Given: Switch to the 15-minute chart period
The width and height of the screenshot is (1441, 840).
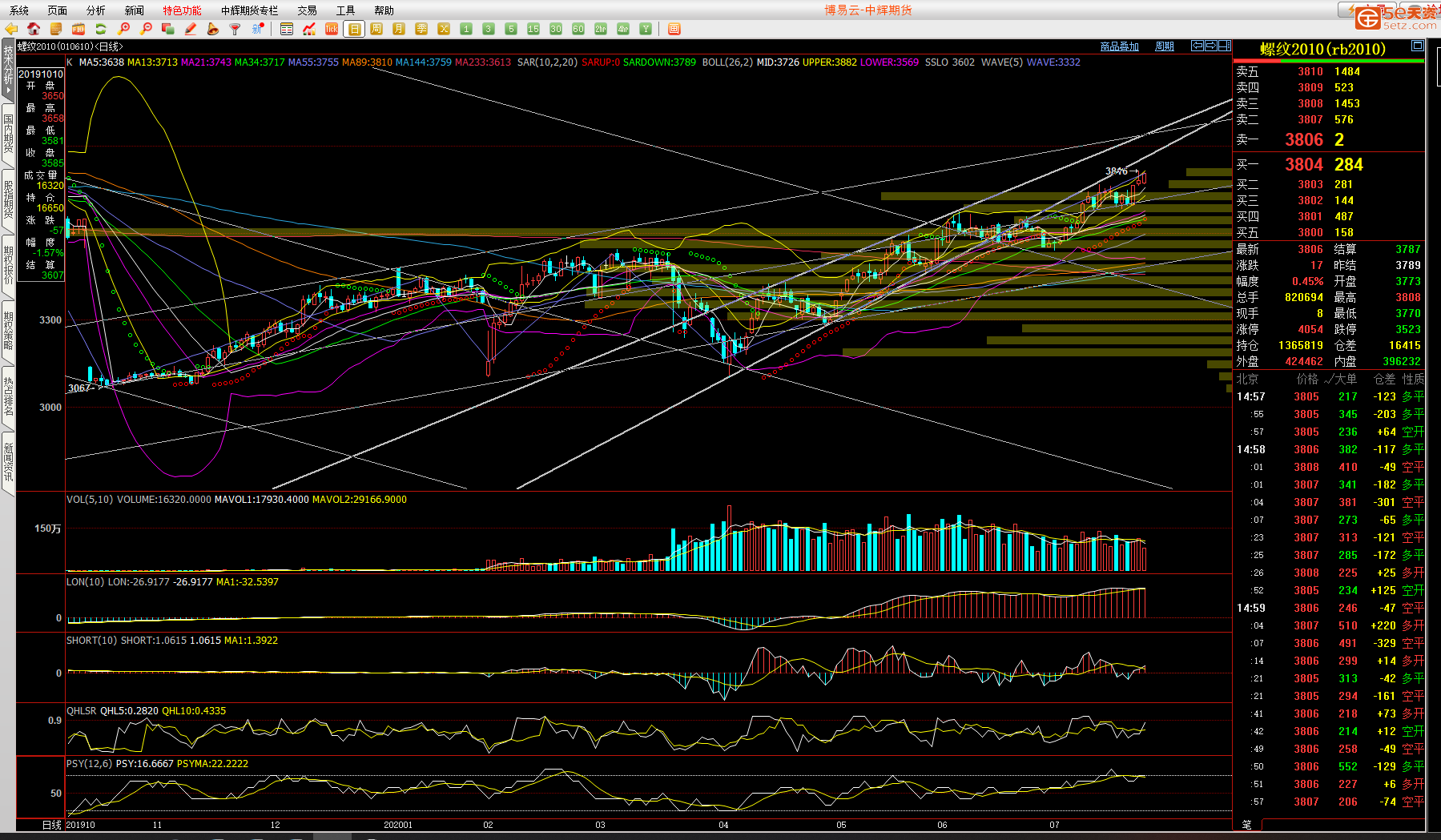Looking at the screenshot, I should pyautogui.click(x=533, y=29).
